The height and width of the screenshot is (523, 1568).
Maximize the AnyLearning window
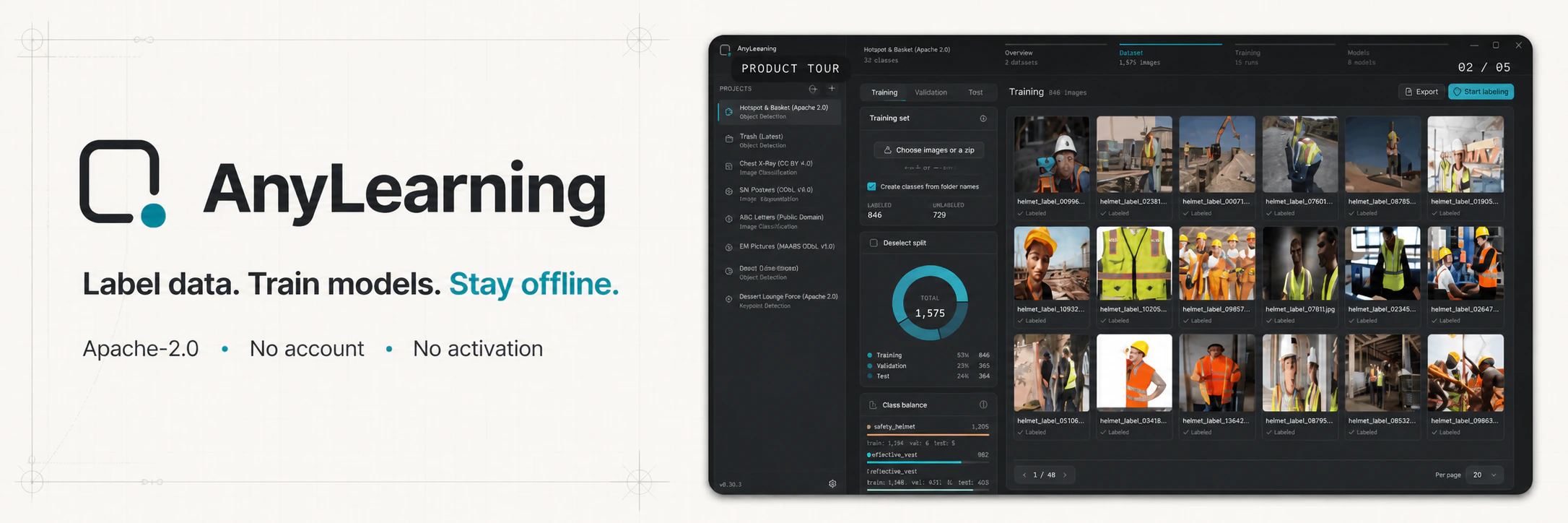(1496, 45)
